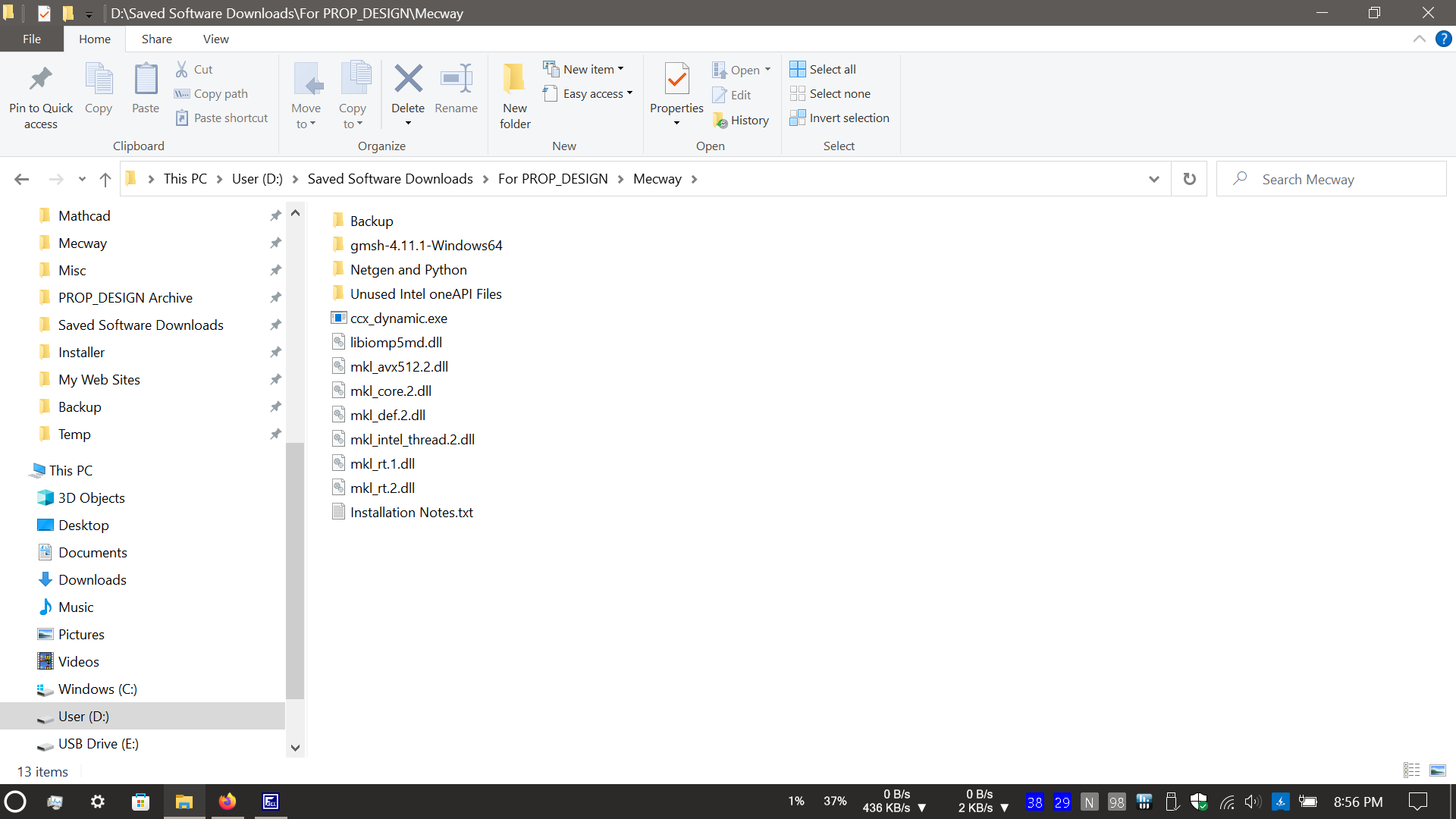Select gmsh-4.11.1-Windows64 folder
The width and height of the screenshot is (1456, 819).
(x=417, y=245)
